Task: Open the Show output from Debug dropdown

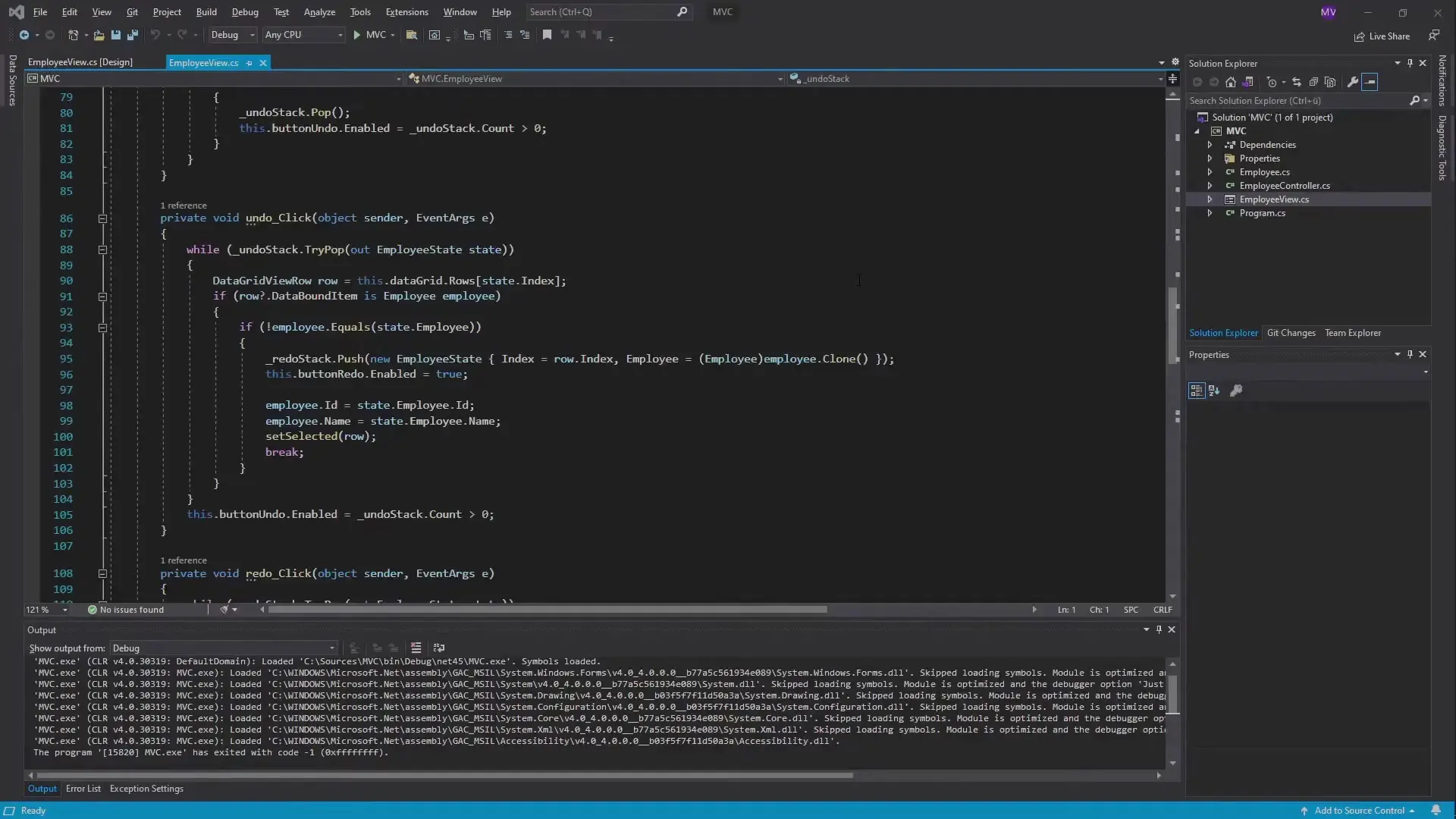Action: pos(224,648)
